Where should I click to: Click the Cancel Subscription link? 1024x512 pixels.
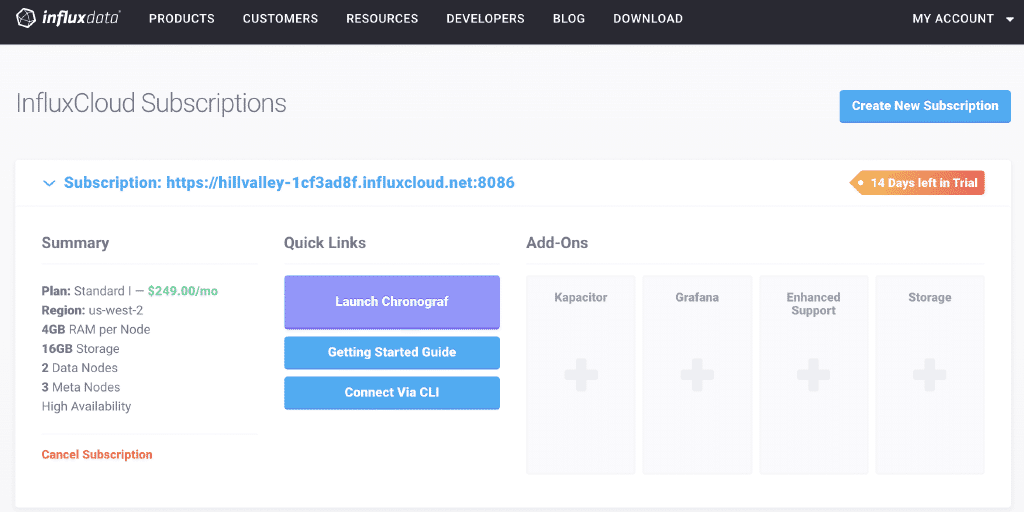pos(97,455)
